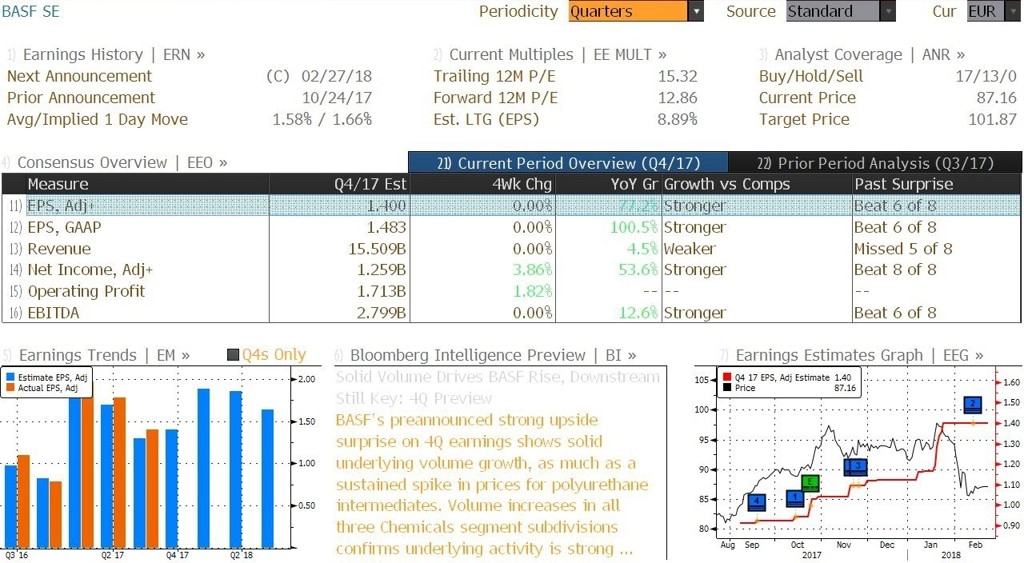Open Consensus Overview EEO link
Image resolution: width=1024 pixels, height=563 pixels.
coord(122,162)
